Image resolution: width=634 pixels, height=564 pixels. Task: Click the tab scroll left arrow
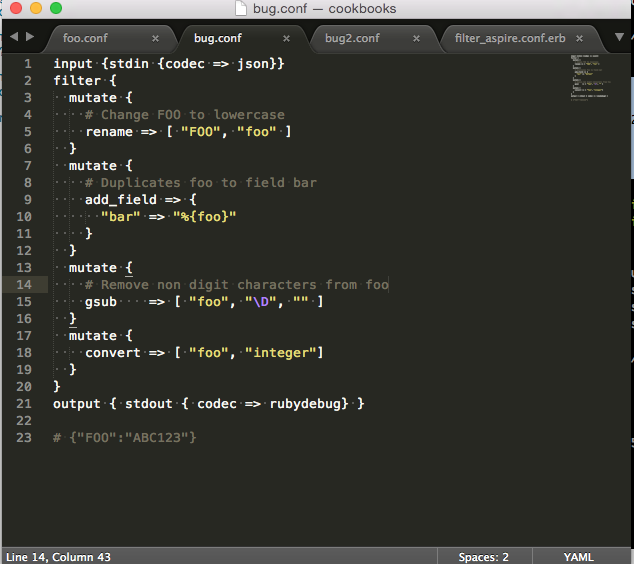[x=14, y=36]
